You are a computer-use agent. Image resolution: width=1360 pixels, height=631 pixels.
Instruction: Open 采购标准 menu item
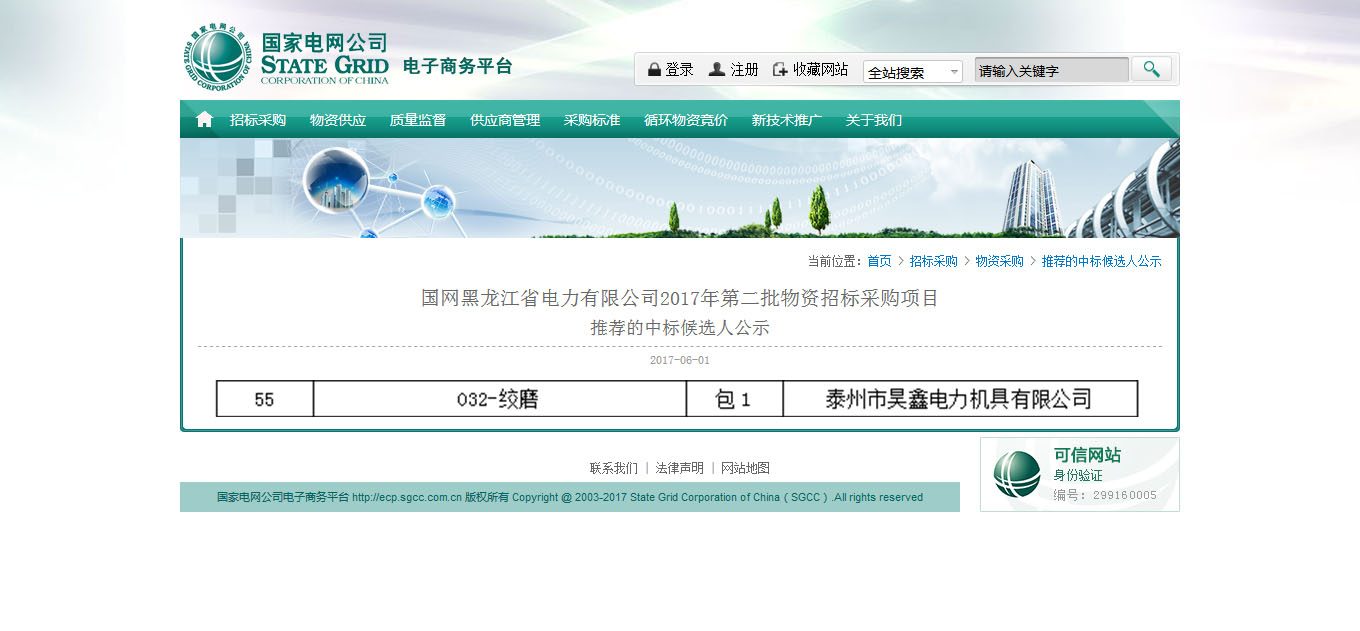(x=592, y=120)
